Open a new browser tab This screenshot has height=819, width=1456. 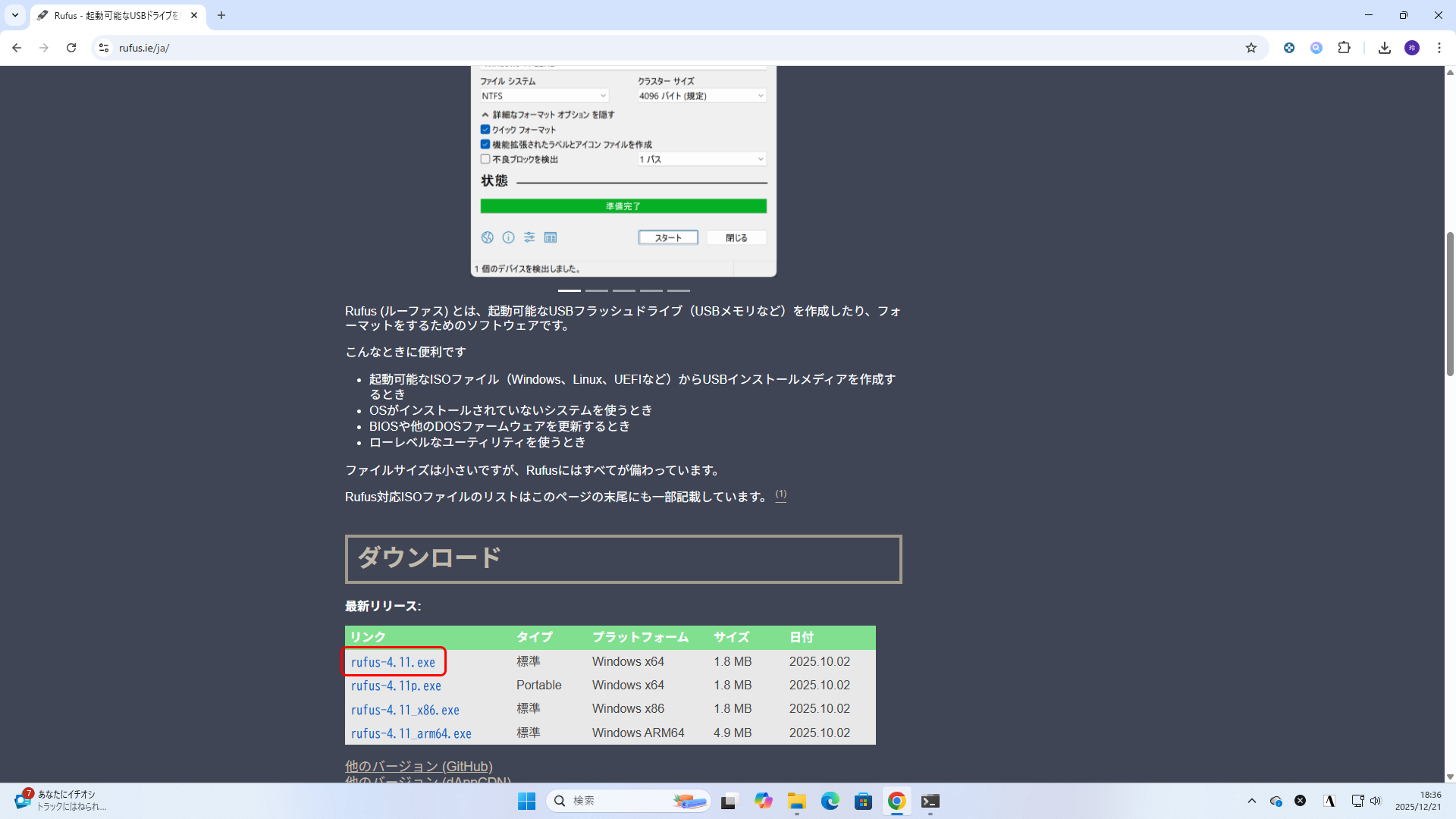pyautogui.click(x=221, y=15)
